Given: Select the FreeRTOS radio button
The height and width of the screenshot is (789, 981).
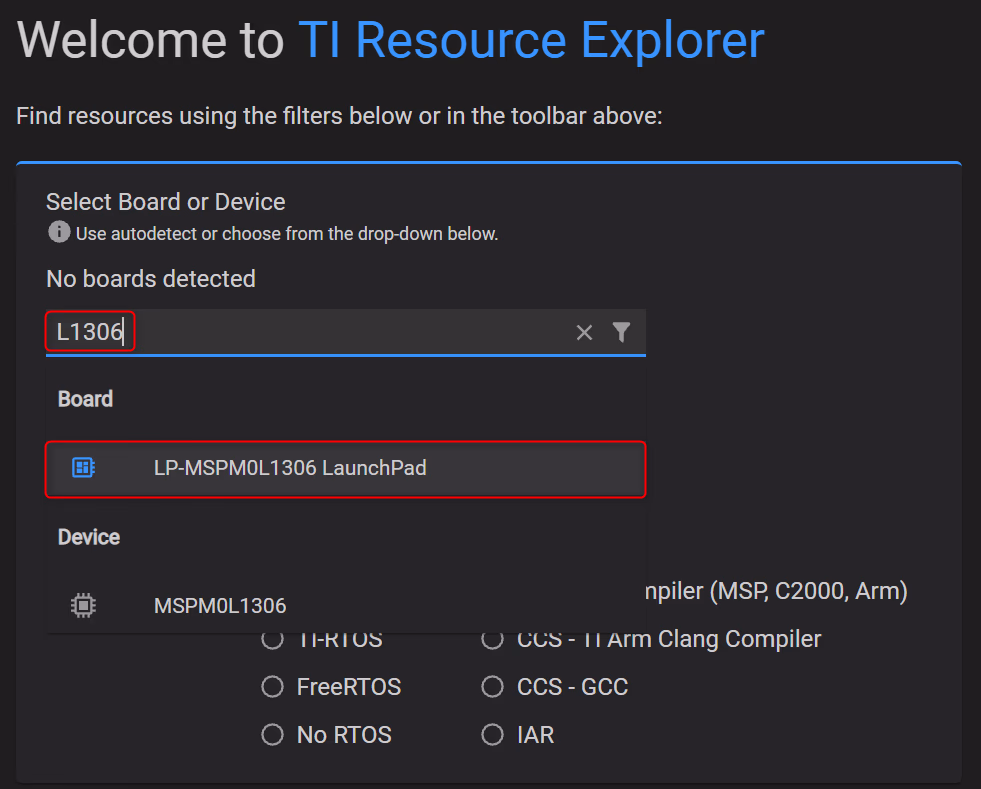Looking at the screenshot, I should (x=272, y=687).
